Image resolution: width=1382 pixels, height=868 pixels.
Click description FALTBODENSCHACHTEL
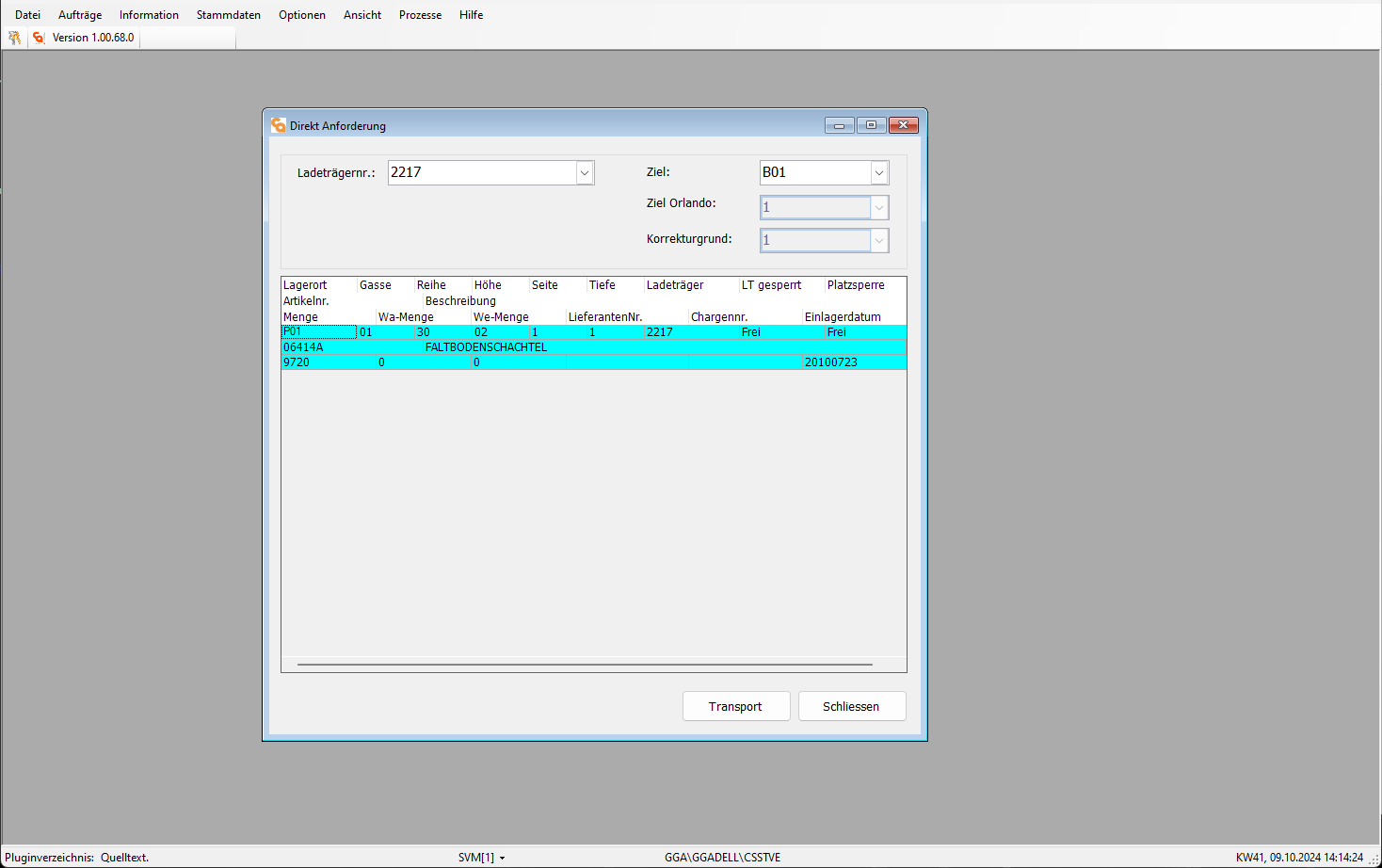486,347
